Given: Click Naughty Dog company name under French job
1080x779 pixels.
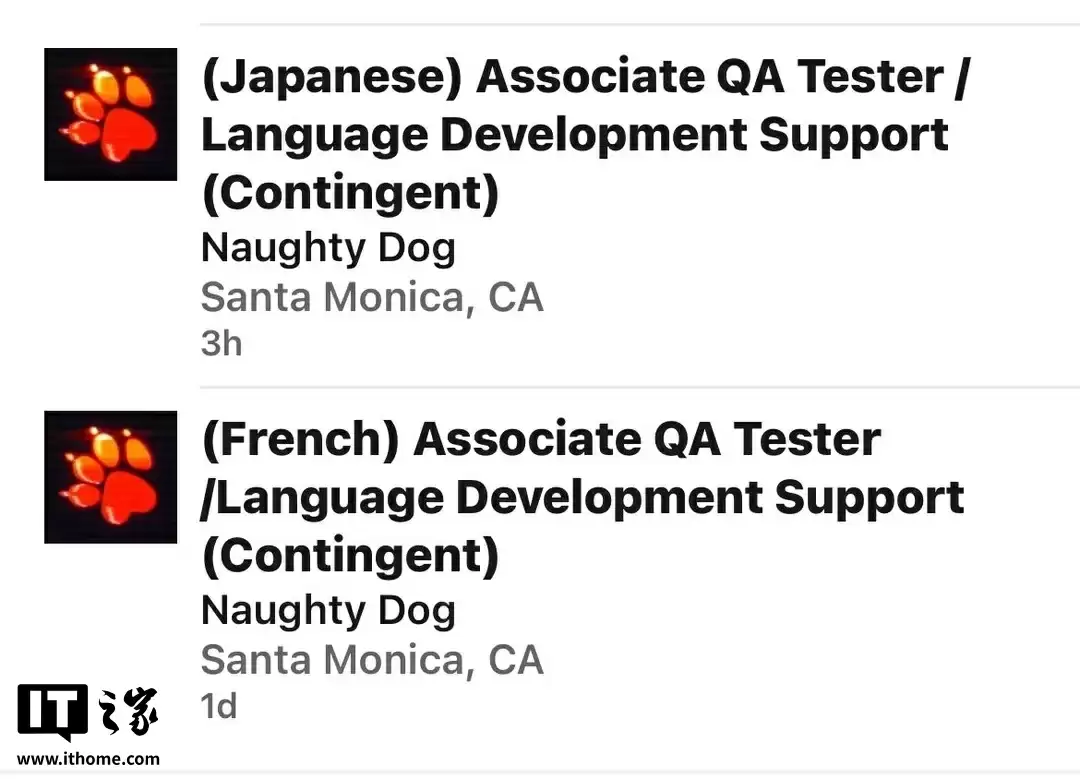Looking at the screenshot, I should click(328, 611).
